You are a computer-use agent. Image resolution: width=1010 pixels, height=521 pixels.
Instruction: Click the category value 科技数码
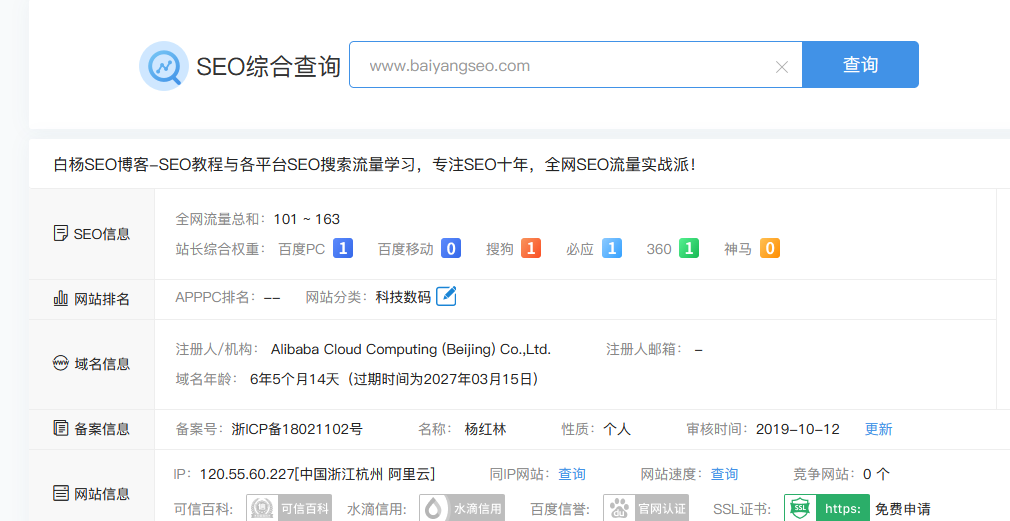point(403,297)
